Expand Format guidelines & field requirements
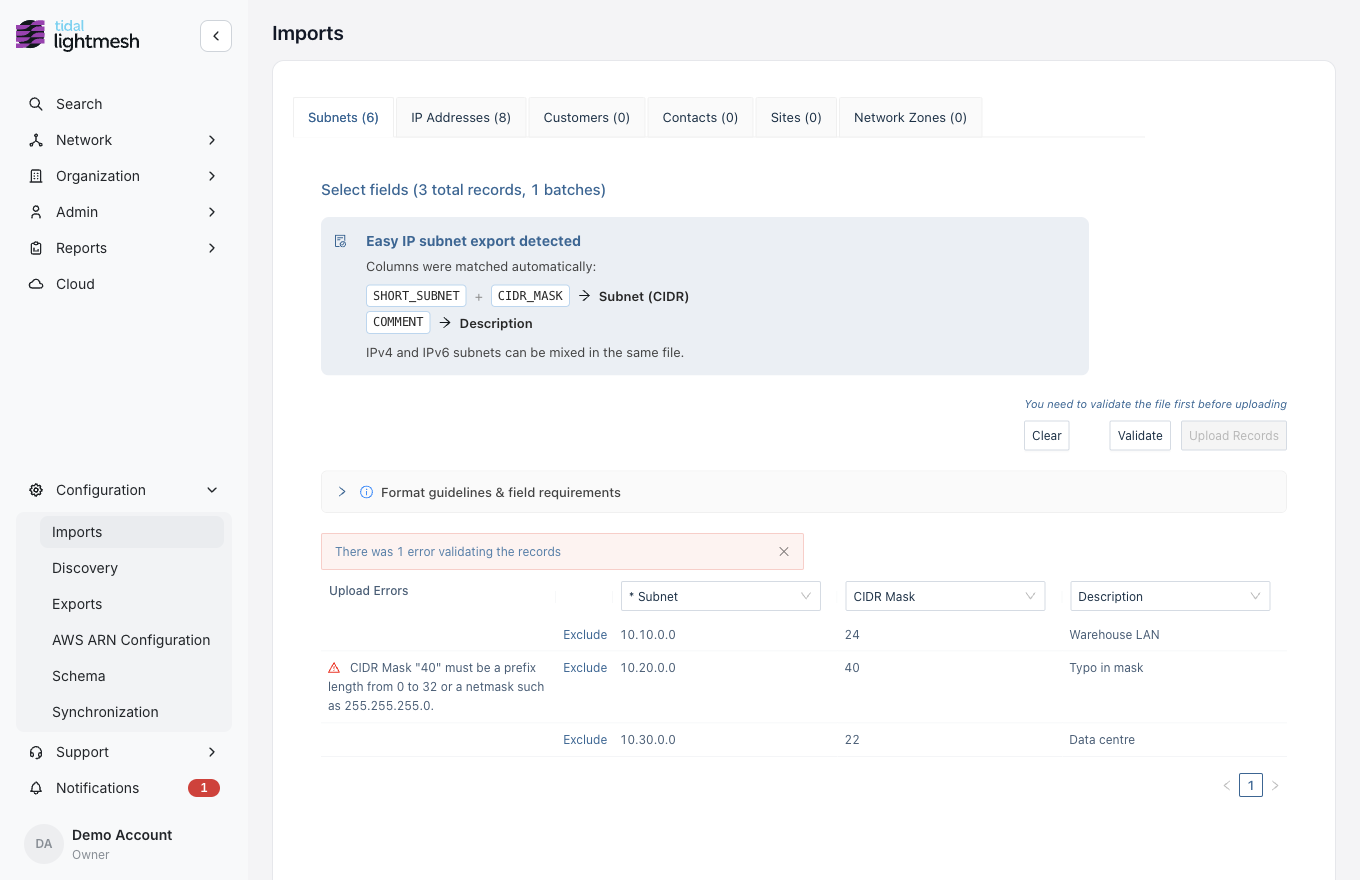This screenshot has height=880, width=1360. click(x=803, y=492)
